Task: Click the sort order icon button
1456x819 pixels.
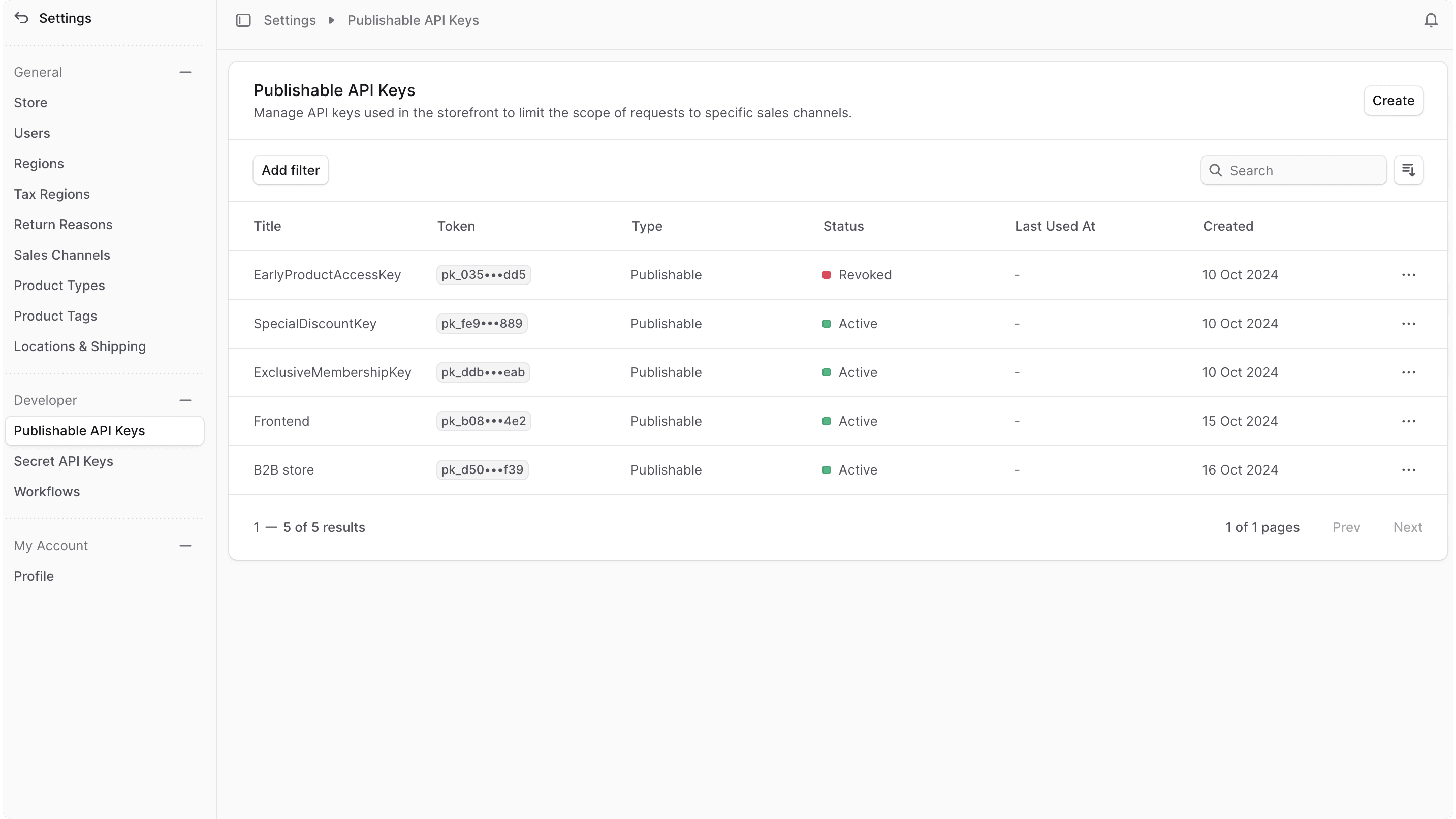Action: [1408, 170]
